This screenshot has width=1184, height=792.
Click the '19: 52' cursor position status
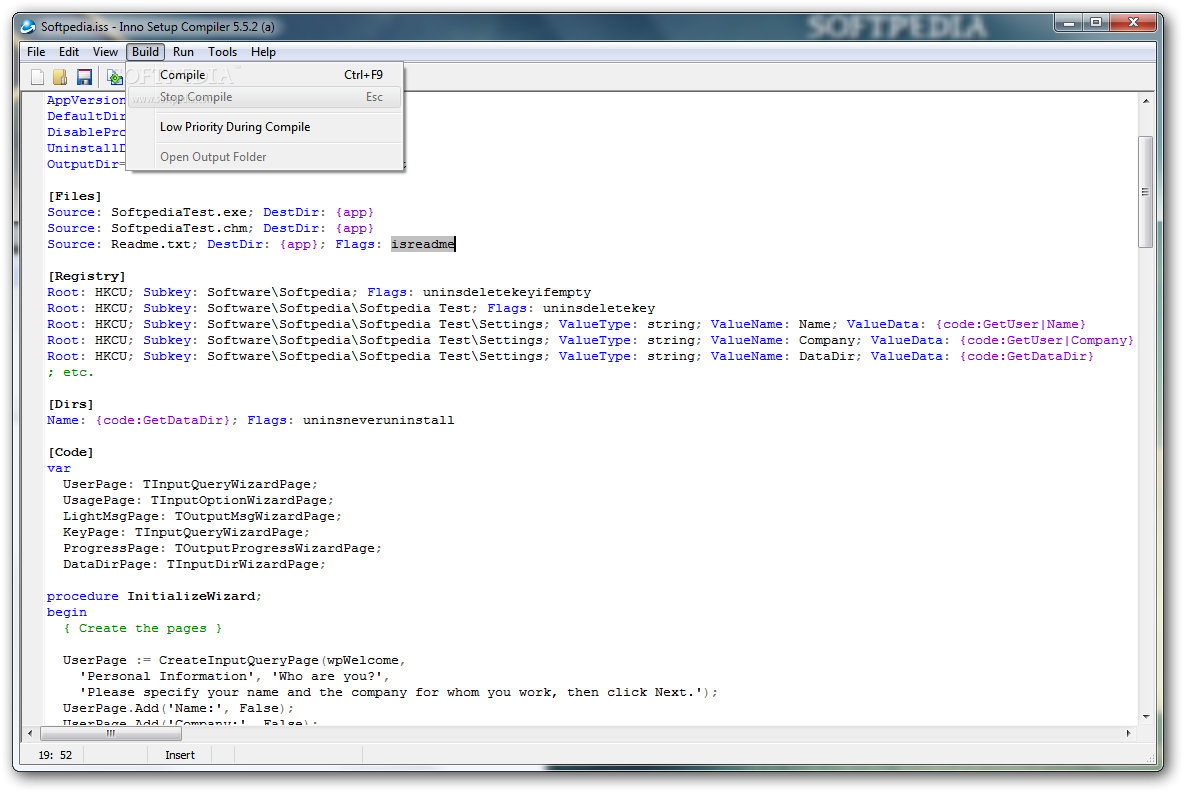click(x=55, y=755)
